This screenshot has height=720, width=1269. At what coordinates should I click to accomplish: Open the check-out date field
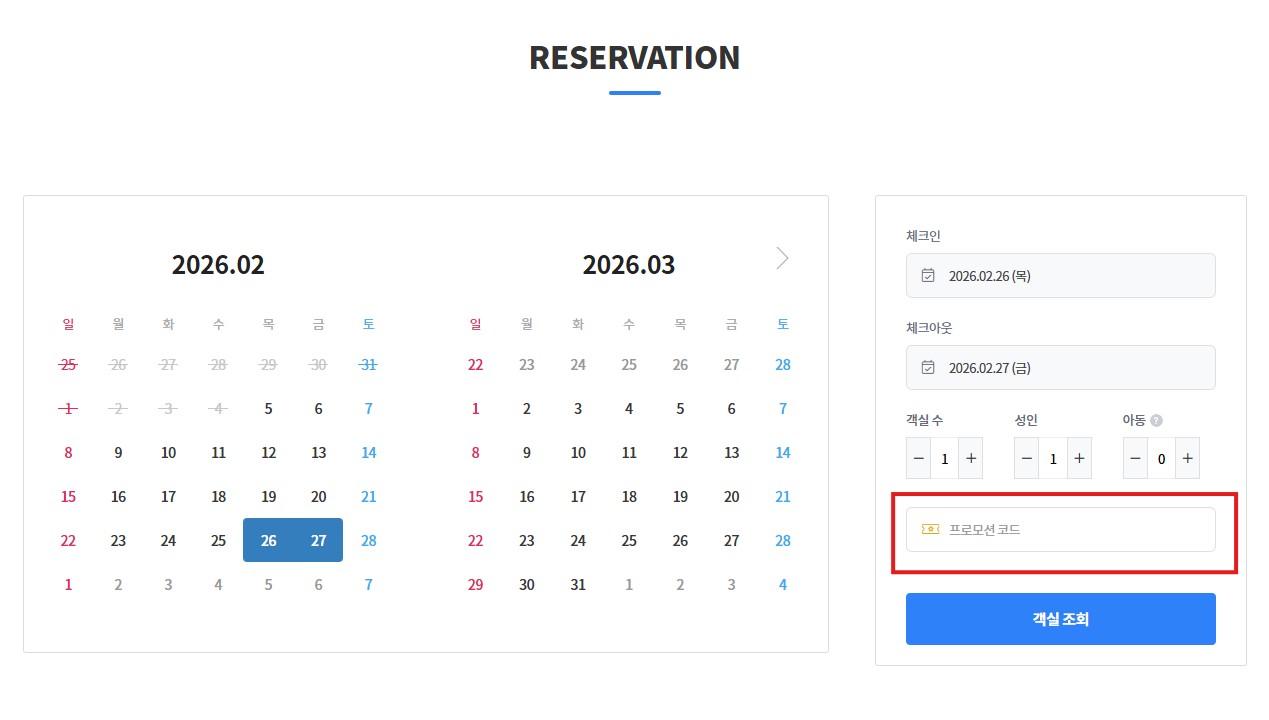click(x=1060, y=367)
